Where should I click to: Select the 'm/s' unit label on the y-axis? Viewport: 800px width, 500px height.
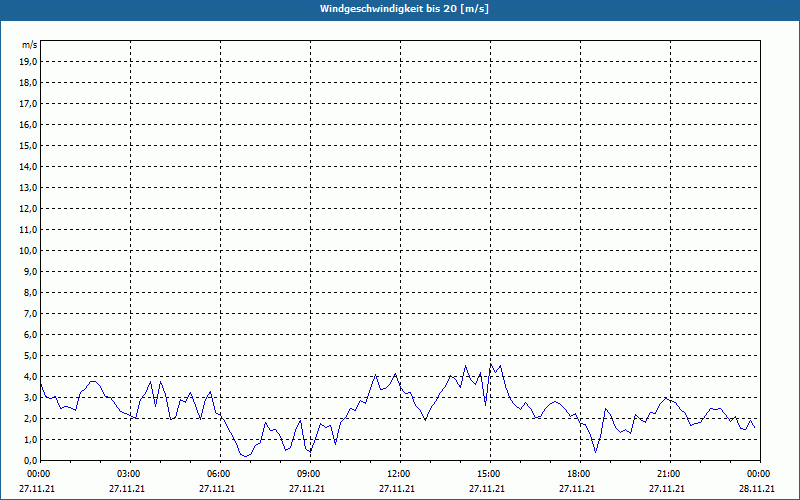click(30, 45)
